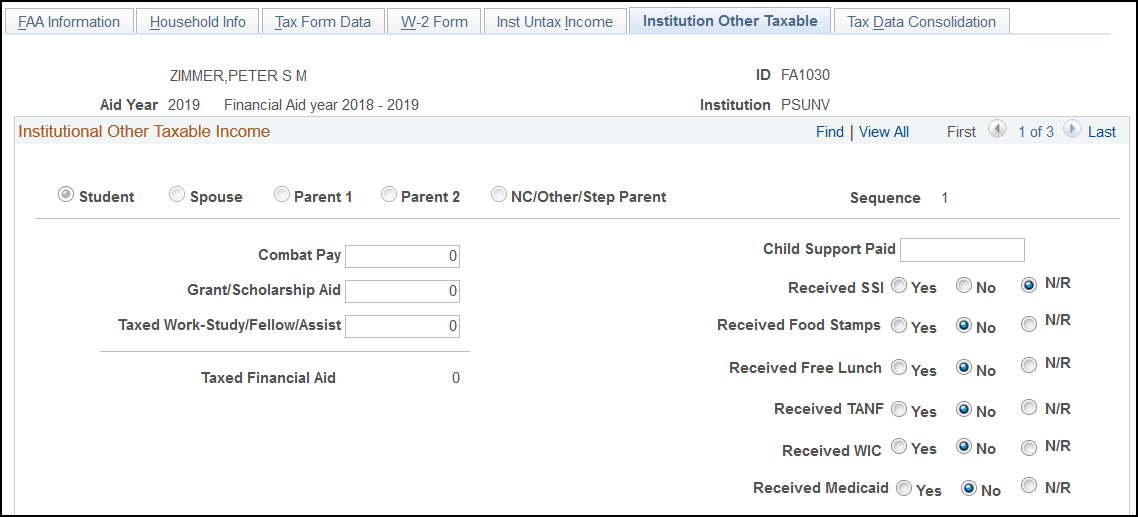Open Tax Data Consolidation tab
Viewport: 1138px width, 517px height.
[x=921, y=22]
